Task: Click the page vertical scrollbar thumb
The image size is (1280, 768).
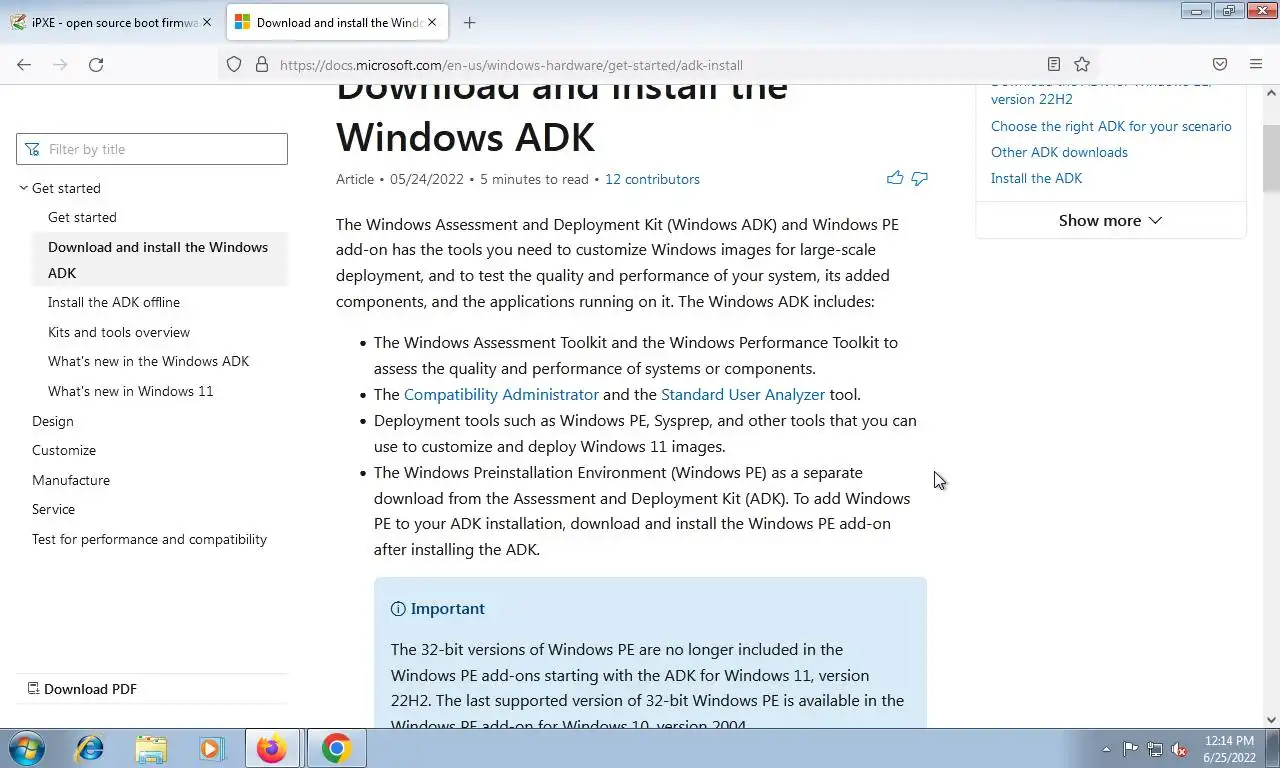Action: coord(1271,160)
